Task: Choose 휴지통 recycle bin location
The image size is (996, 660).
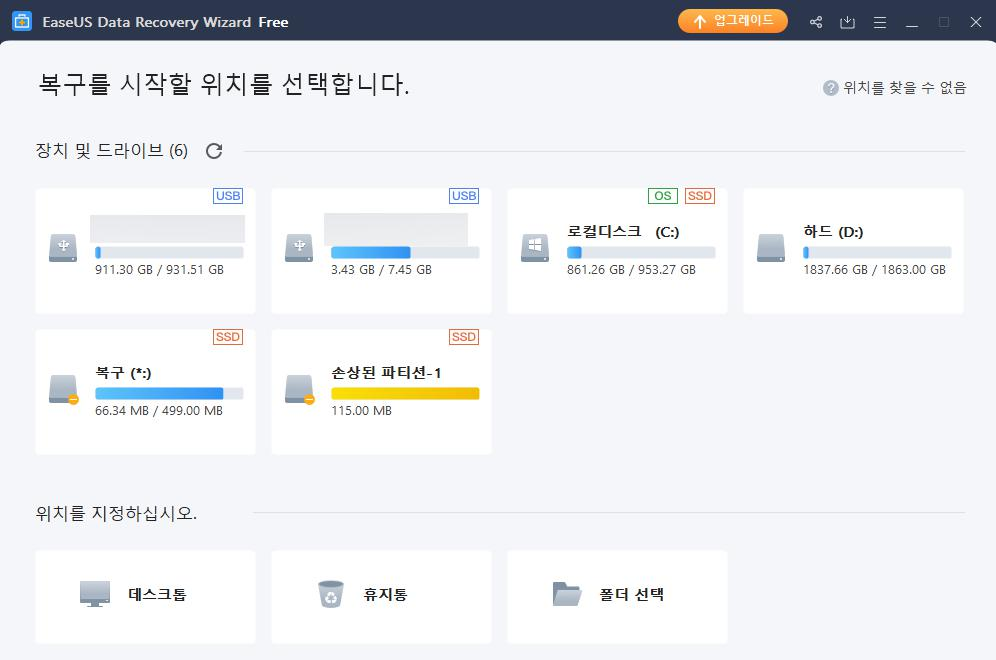Action: (x=381, y=597)
